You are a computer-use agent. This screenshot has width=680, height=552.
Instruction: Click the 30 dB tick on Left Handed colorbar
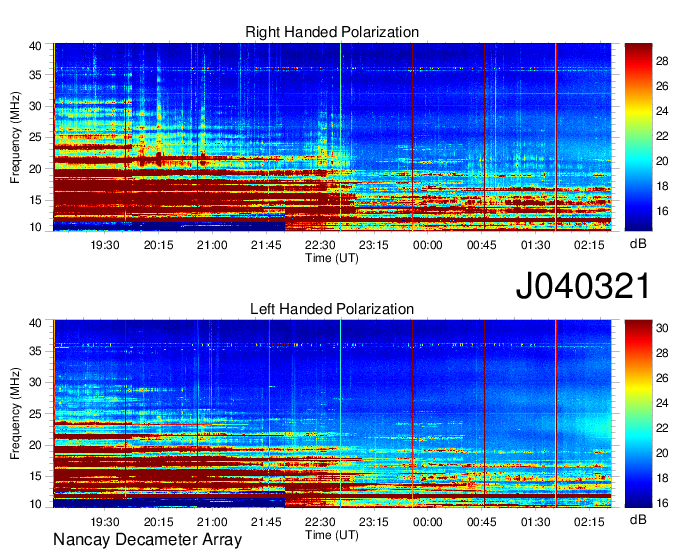(662, 328)
